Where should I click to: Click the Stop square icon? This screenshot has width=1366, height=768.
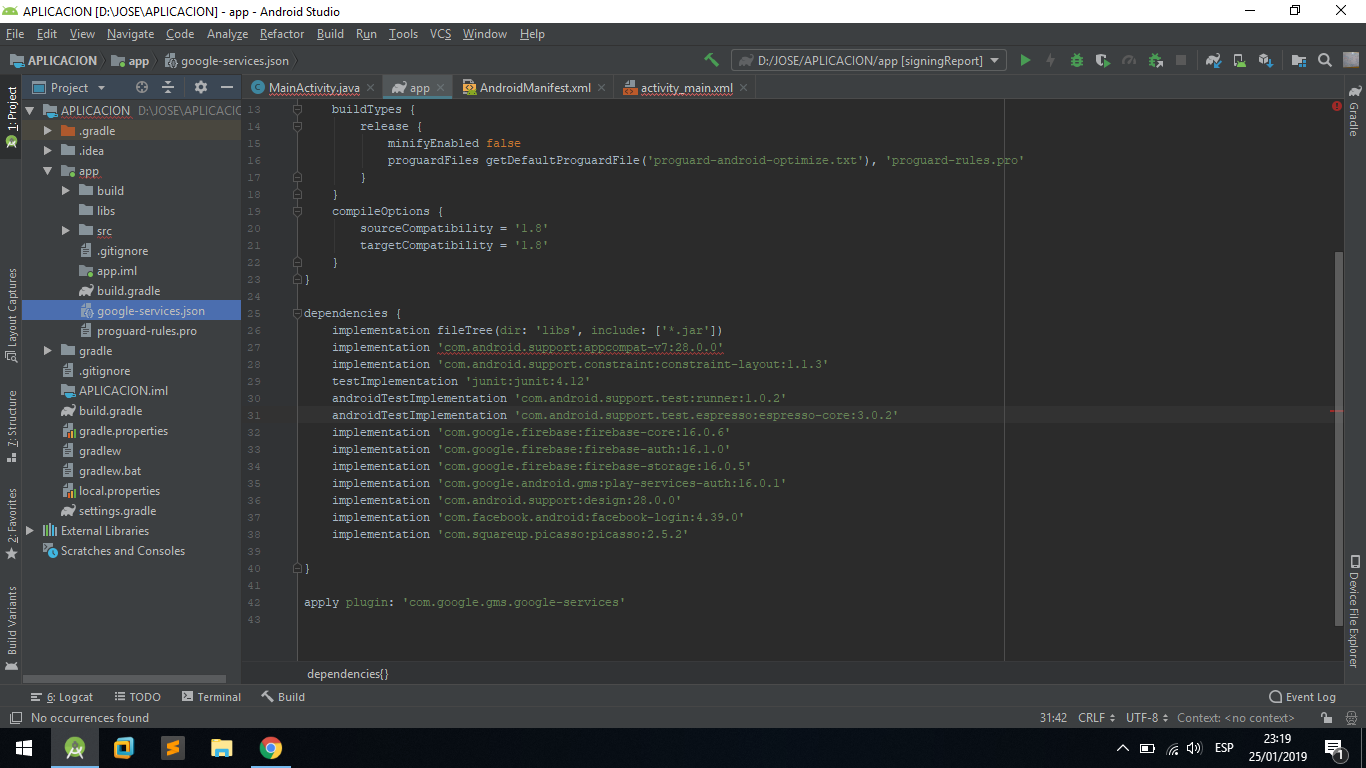[1181, 60]
